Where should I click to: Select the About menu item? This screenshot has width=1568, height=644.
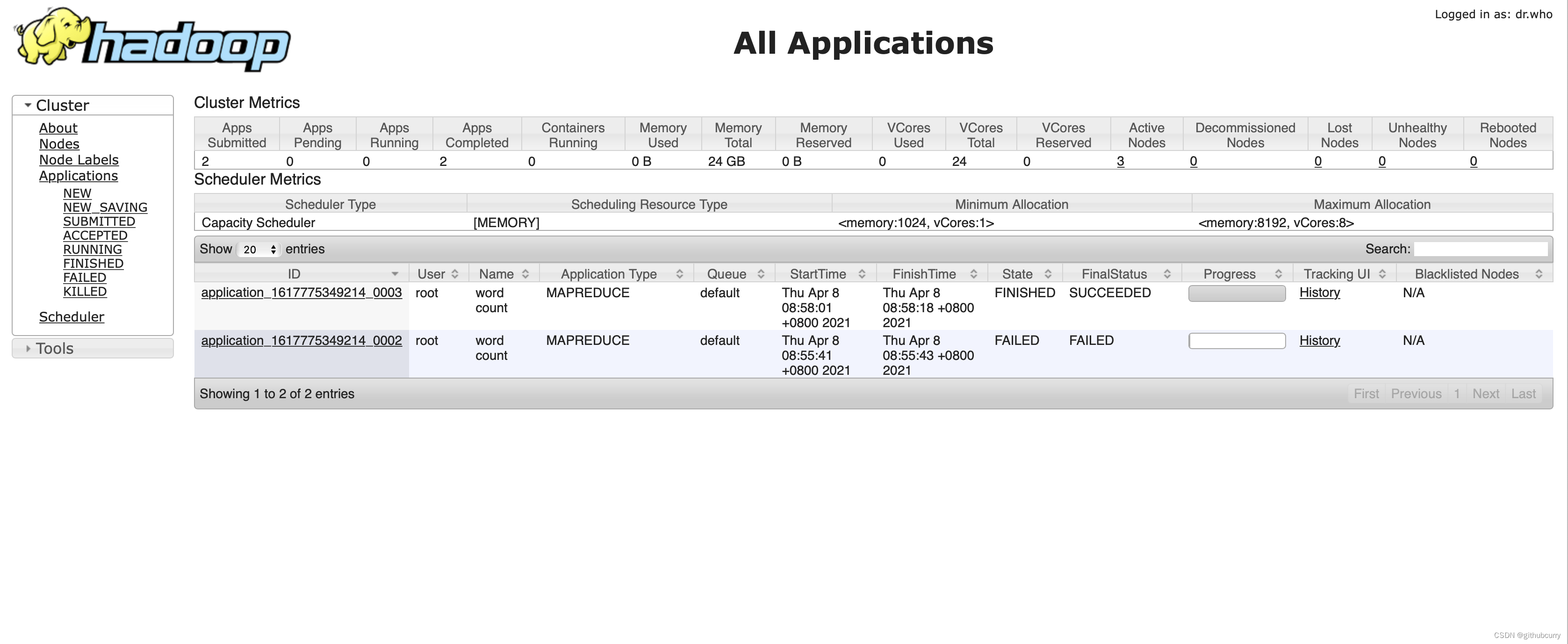click(57, 128)
